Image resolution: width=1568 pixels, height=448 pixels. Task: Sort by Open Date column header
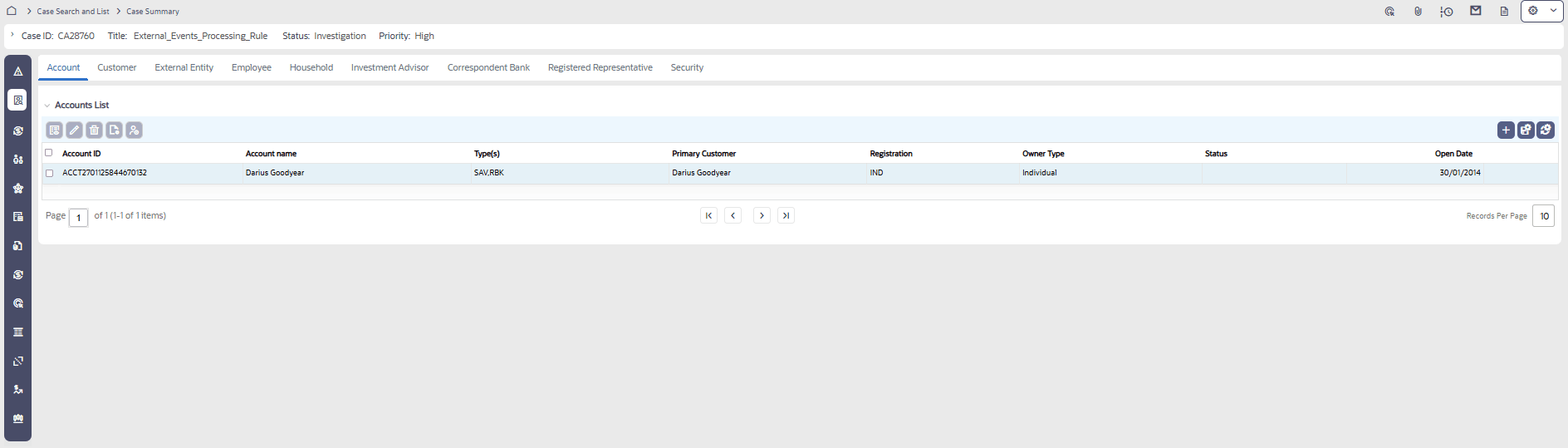[1453, 154]
